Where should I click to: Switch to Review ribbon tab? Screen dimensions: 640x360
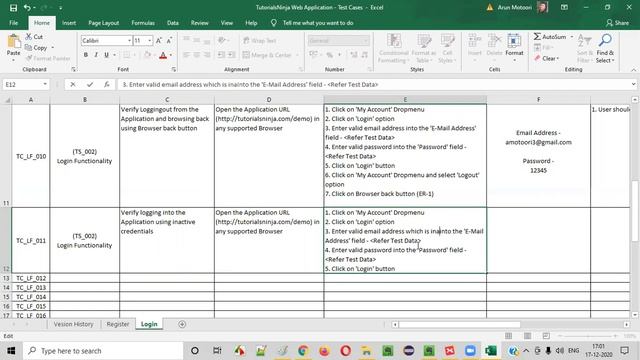tap(200, 23)
